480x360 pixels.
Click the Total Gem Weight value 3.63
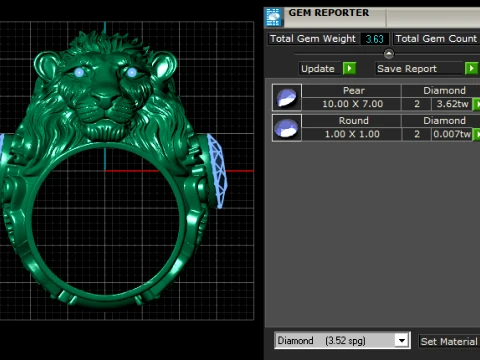[375, 39]
